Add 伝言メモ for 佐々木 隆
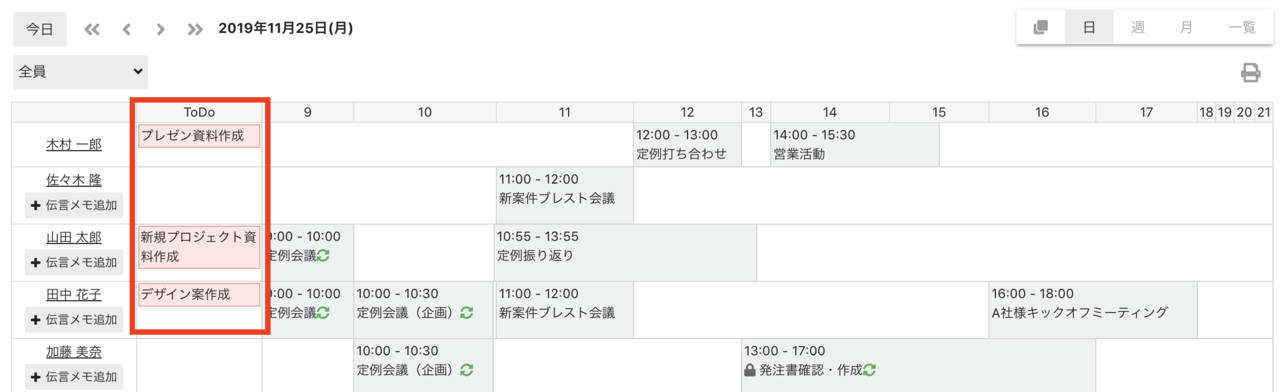The image size is (1280, 392). (73, 206)
